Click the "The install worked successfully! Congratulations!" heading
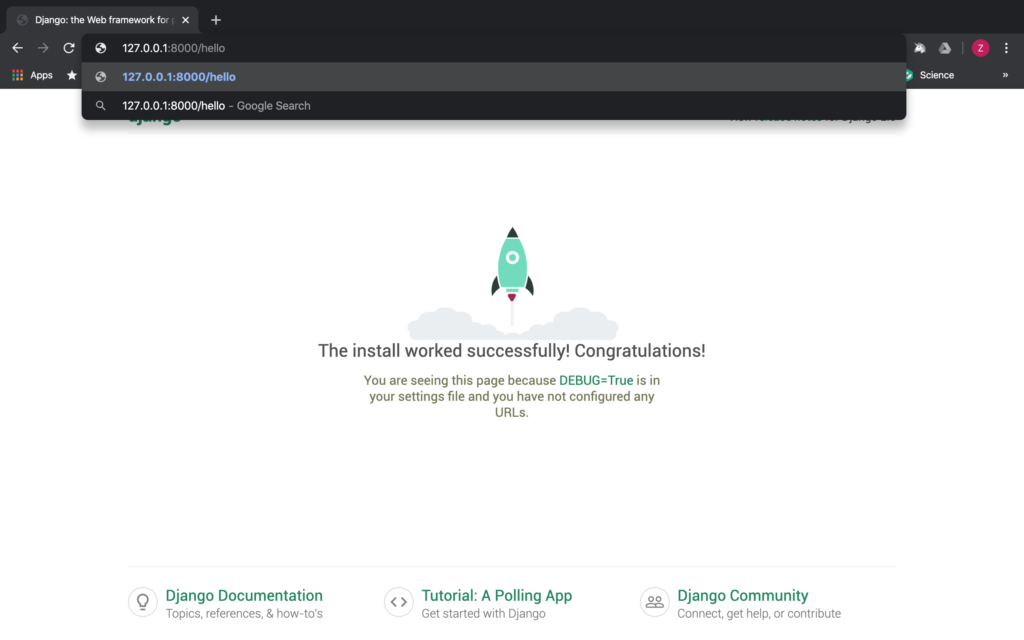This screenshot has width=1024, height=640. click(x=512, y=351)
